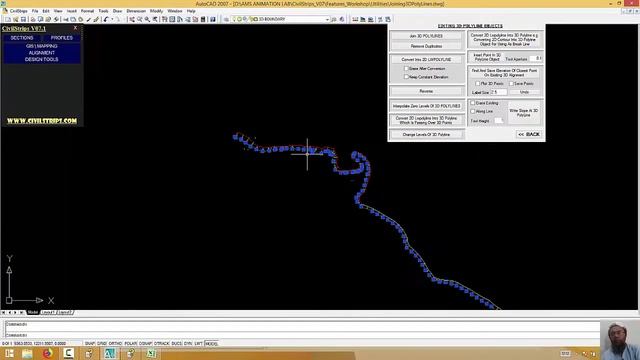Toggle Save Points checkbox
The width and height of the screenshot is (640, 360).
click(511, 83)
